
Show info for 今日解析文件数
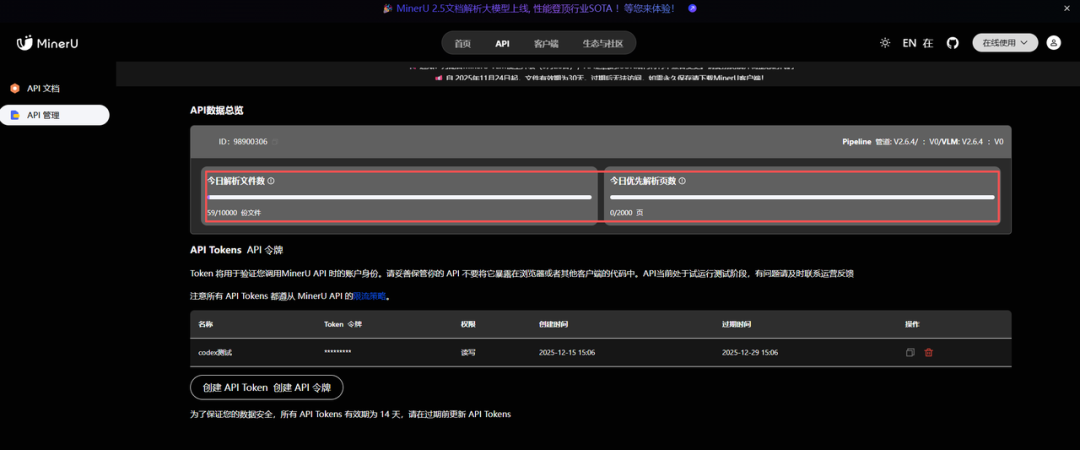pyautogui.click(x=271, y=181)
